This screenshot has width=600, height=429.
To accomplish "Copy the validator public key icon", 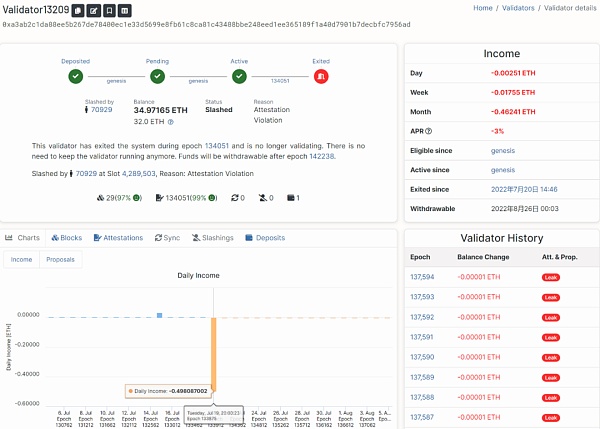I will (x=76, y=10).
